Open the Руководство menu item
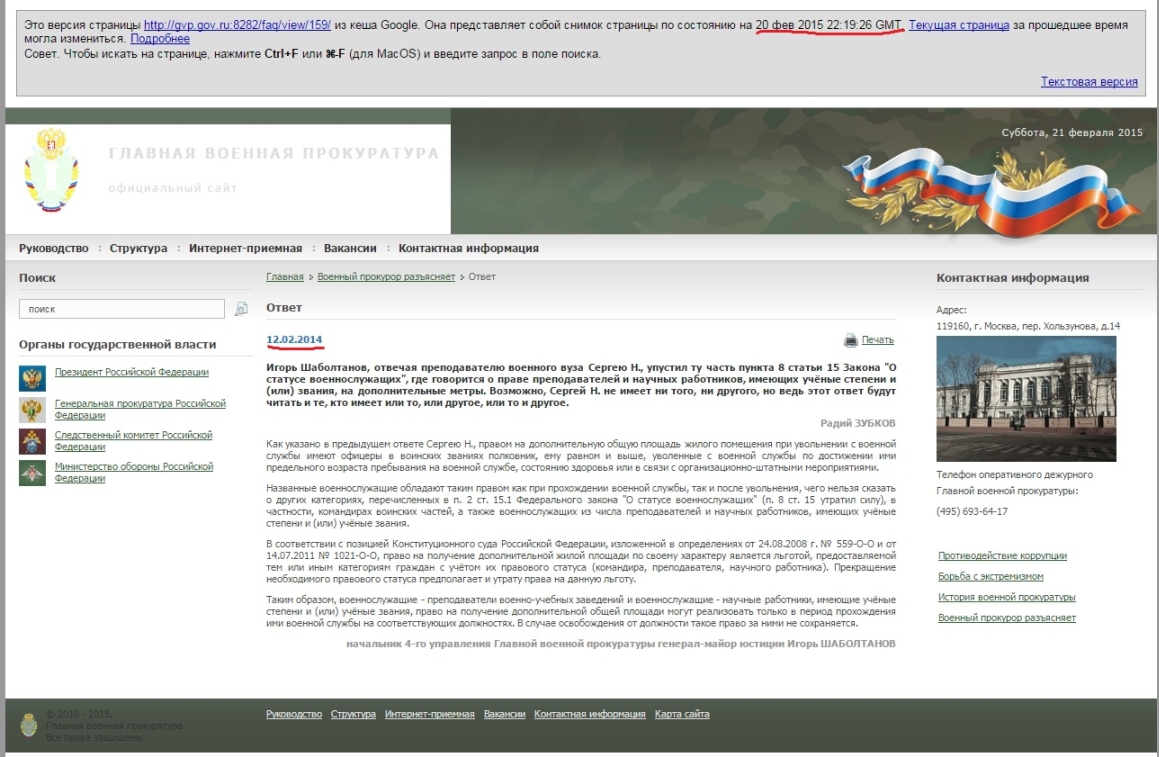Screen dimensions: 1159x757 pyautogui.click(x=54, y=248)
